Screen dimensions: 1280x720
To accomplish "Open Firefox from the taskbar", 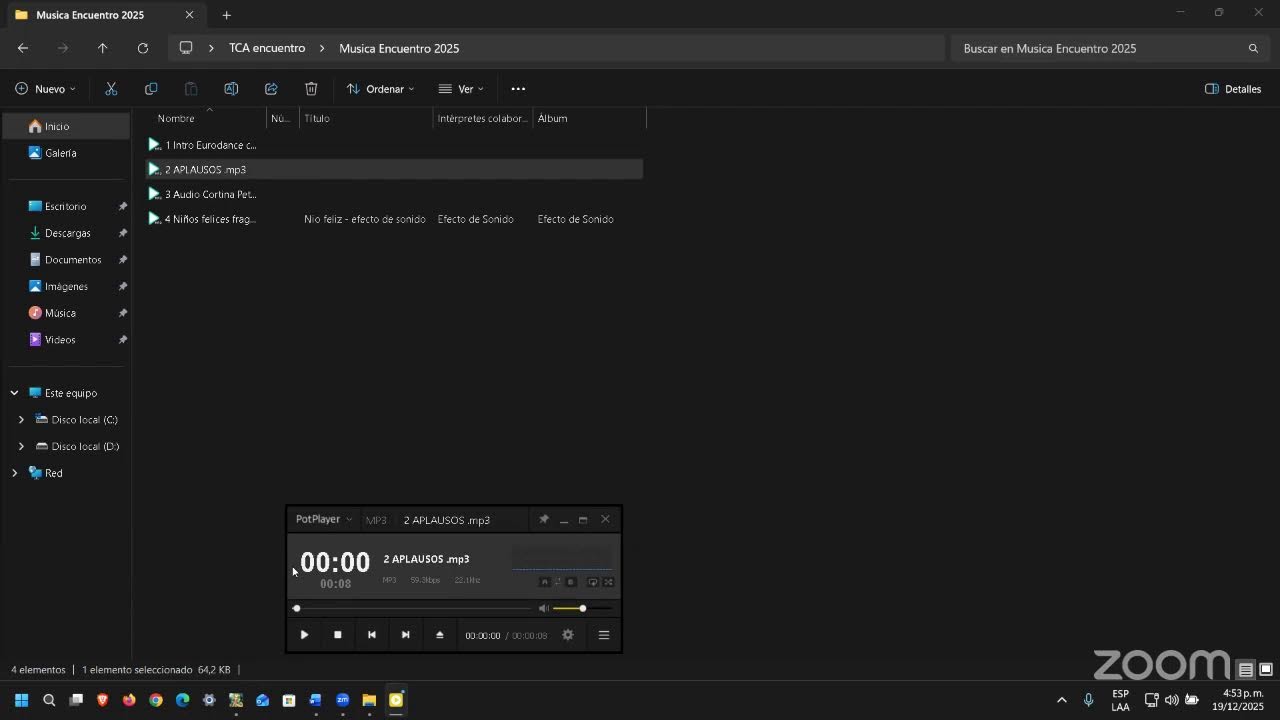I will (x=129, y=700).
